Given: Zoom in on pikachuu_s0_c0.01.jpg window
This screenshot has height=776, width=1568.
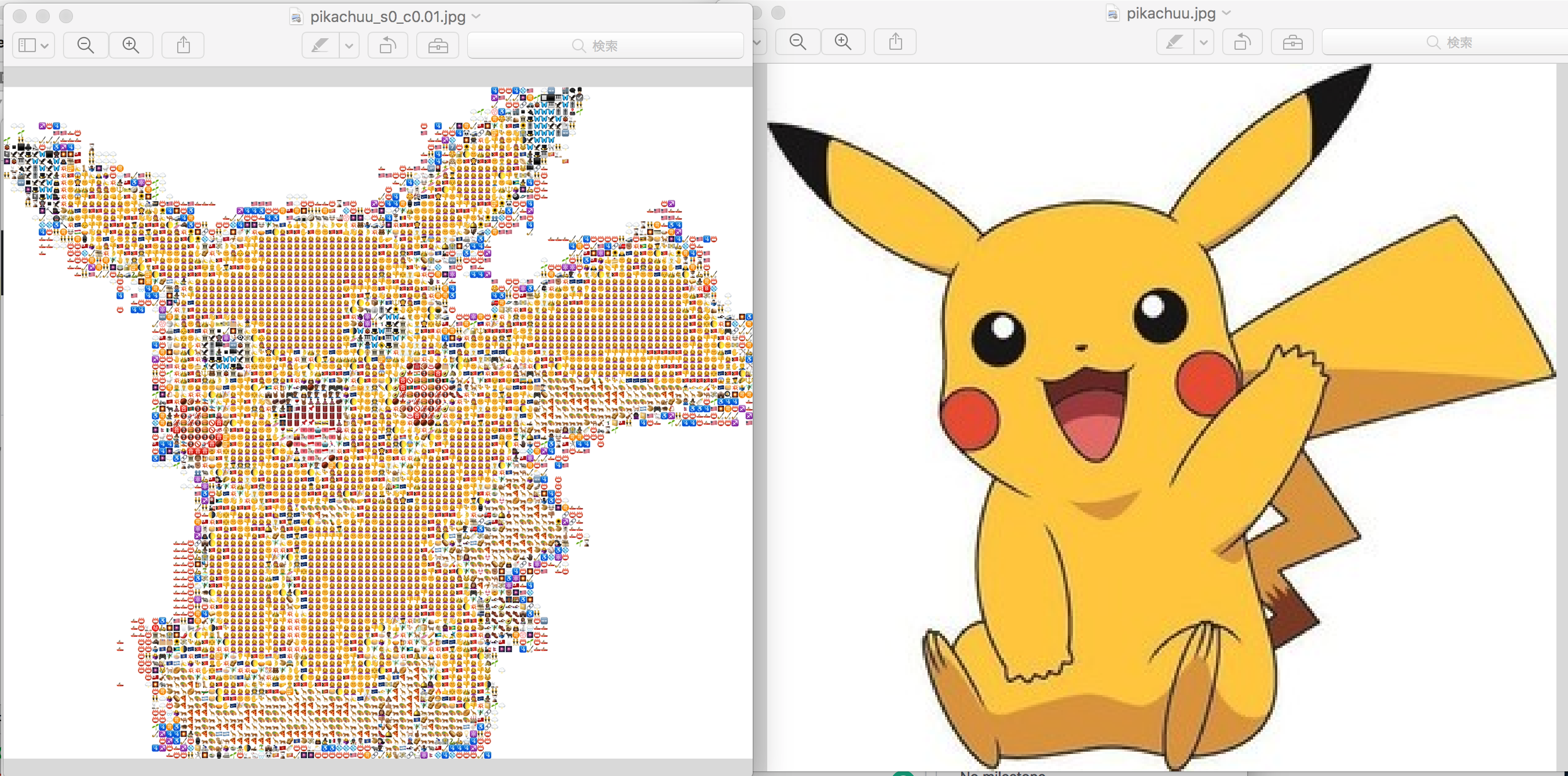Looking at the screenshot, I should click(x=131, y=45).
